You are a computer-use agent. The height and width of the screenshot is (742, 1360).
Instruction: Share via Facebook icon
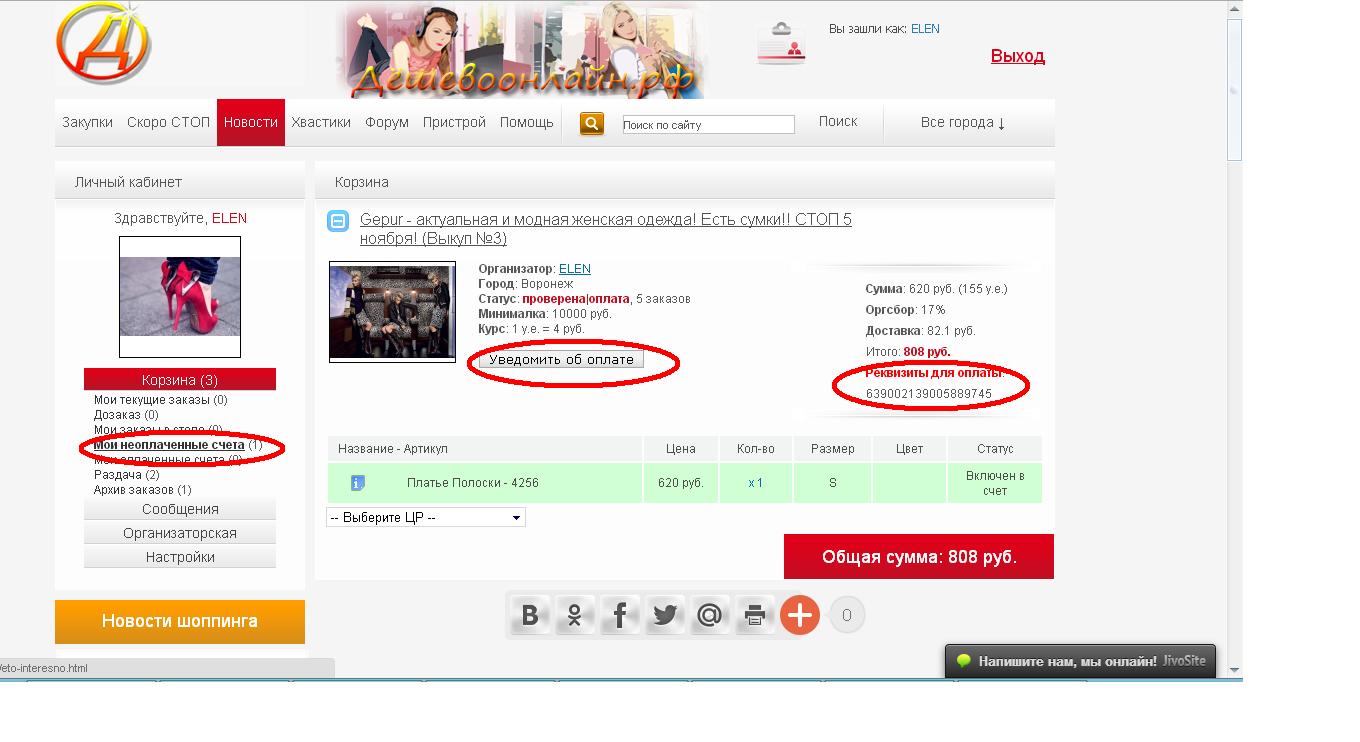620,615
